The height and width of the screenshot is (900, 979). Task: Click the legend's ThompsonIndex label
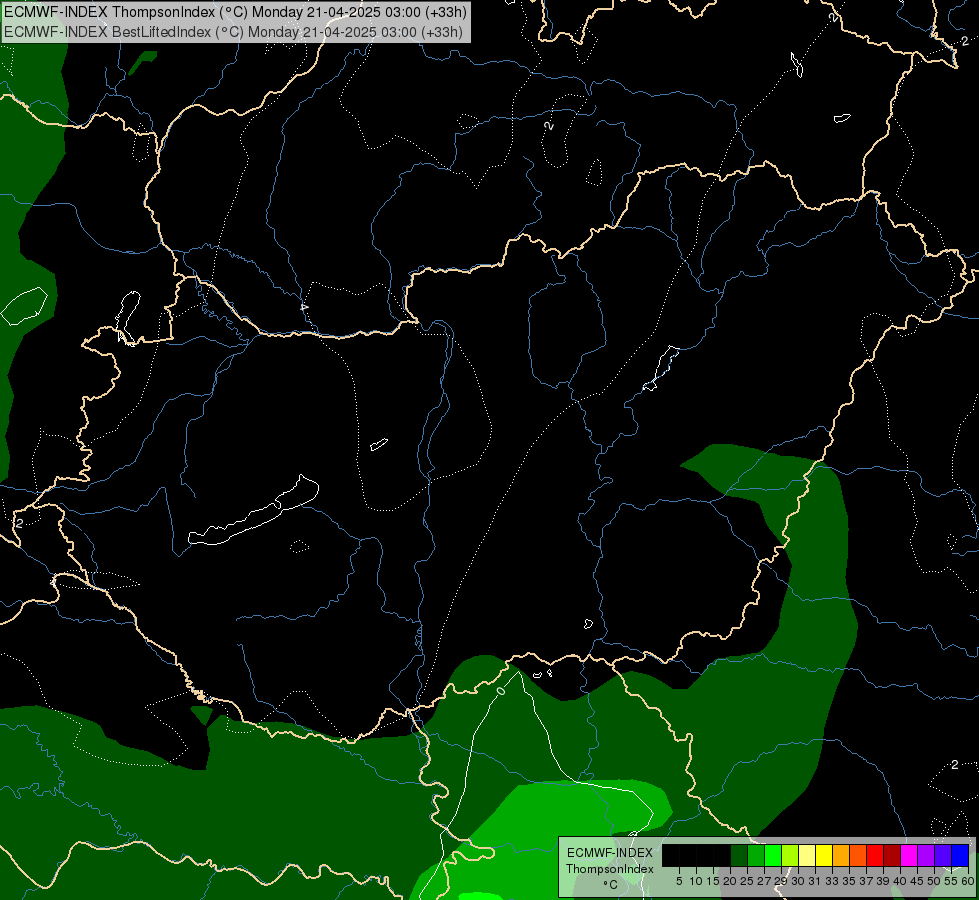(609, 869)
